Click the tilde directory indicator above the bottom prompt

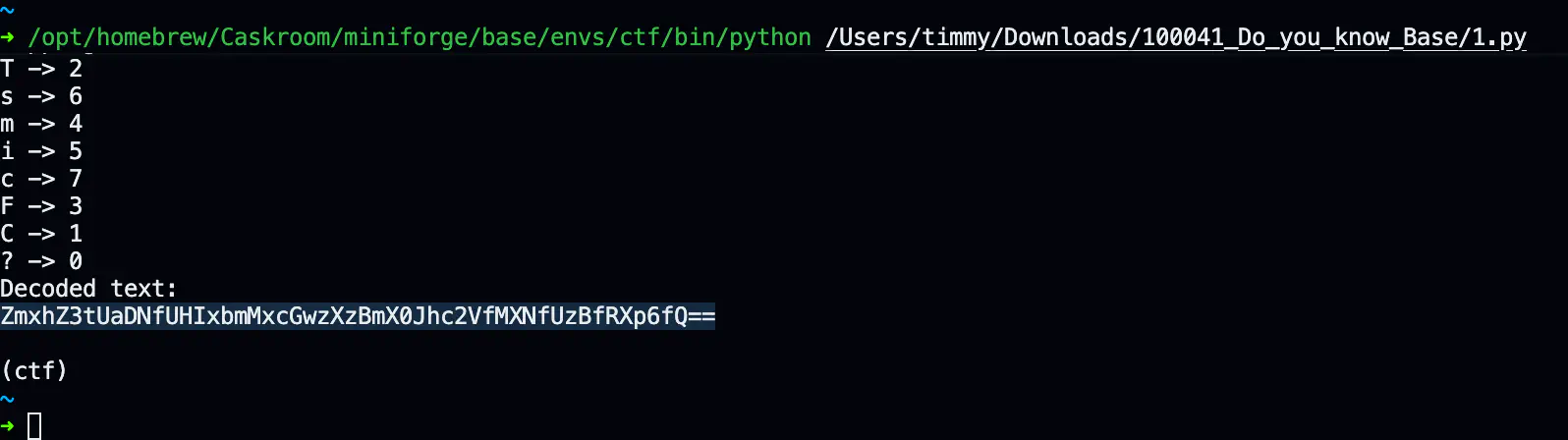pyautogui.click(x=8, y=400)
